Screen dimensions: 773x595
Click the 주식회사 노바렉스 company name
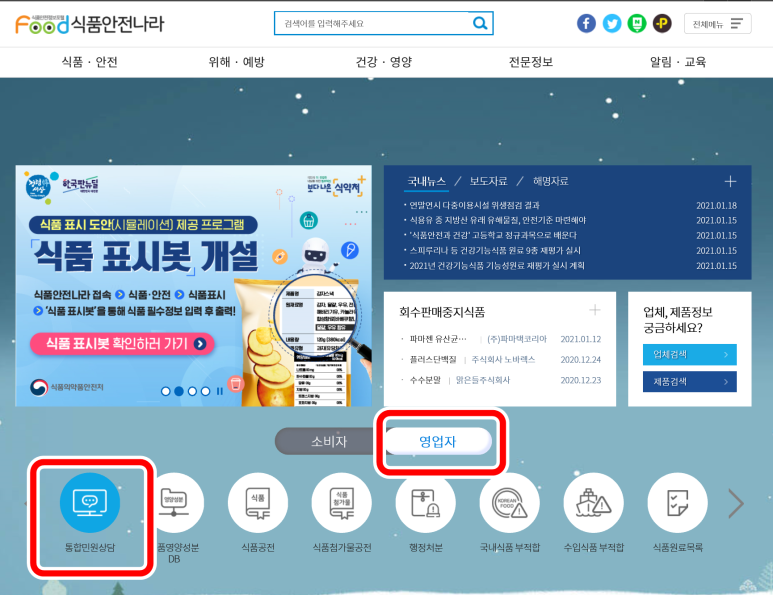tap(503, 359)
